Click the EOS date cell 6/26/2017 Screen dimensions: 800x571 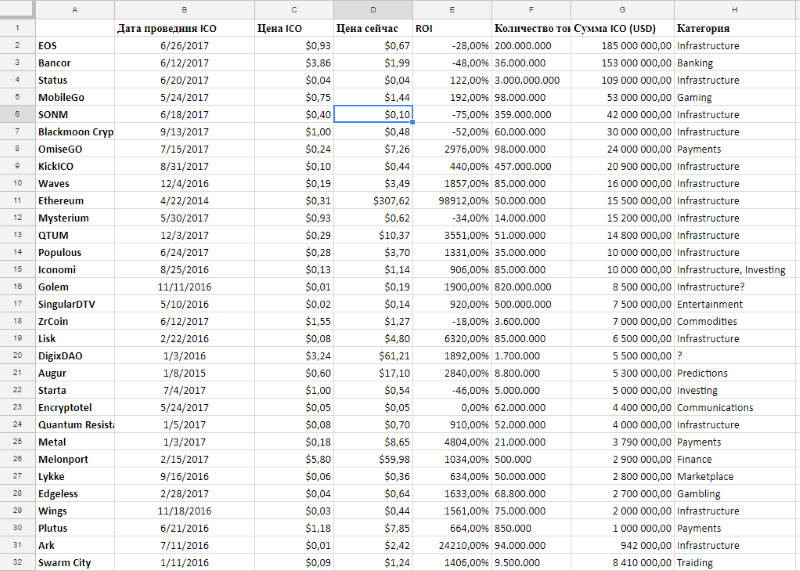[x=184, y=45]
